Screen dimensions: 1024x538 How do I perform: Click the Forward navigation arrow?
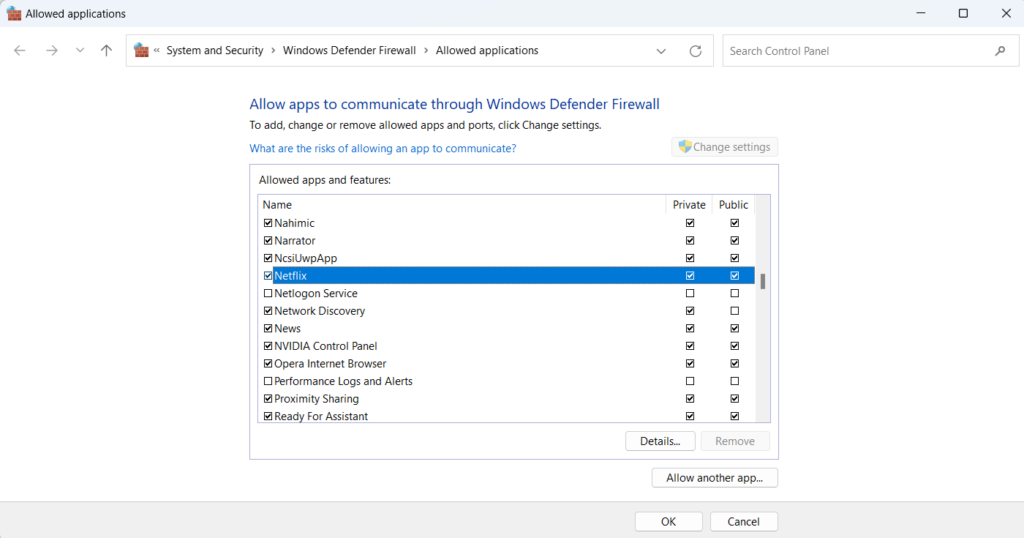(x=51, y=51)
